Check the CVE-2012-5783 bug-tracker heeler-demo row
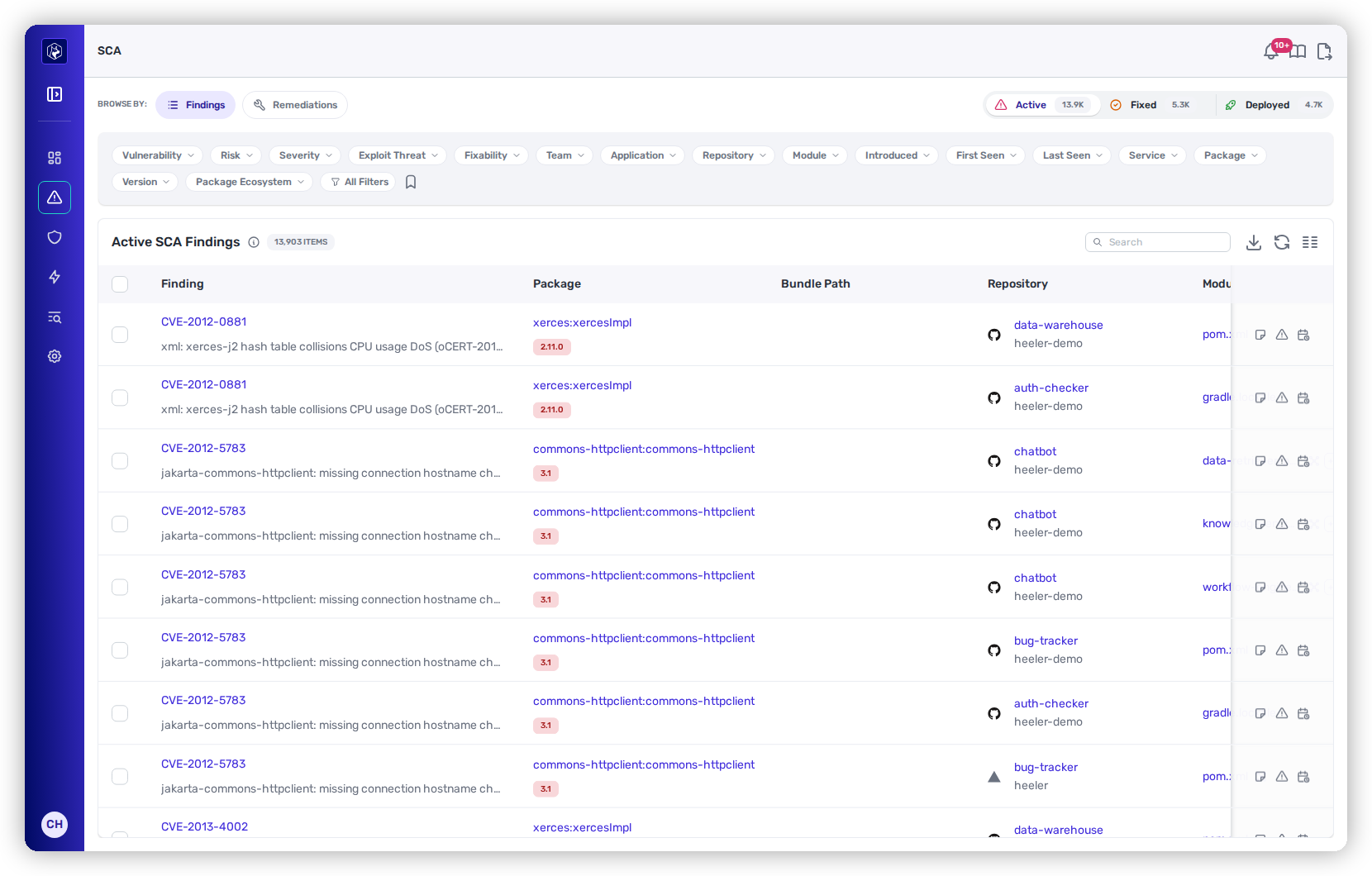 click(120, 650)
